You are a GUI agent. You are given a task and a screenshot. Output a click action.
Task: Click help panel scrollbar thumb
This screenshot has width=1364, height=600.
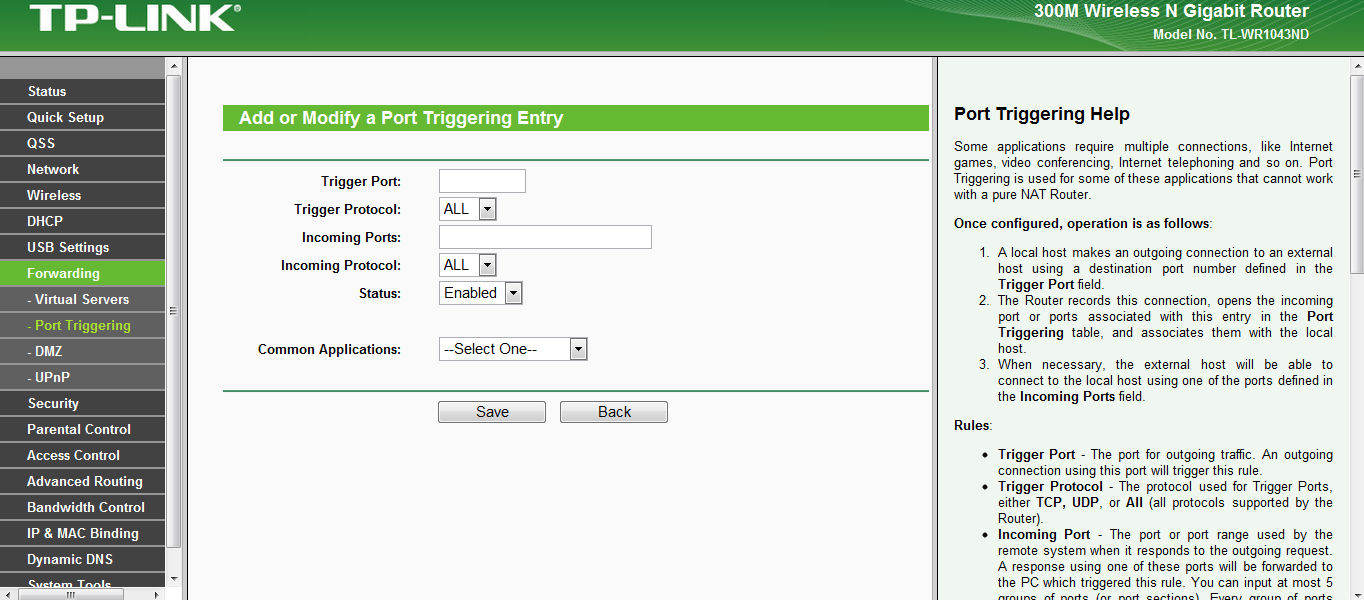click(x=1356, y=174)
